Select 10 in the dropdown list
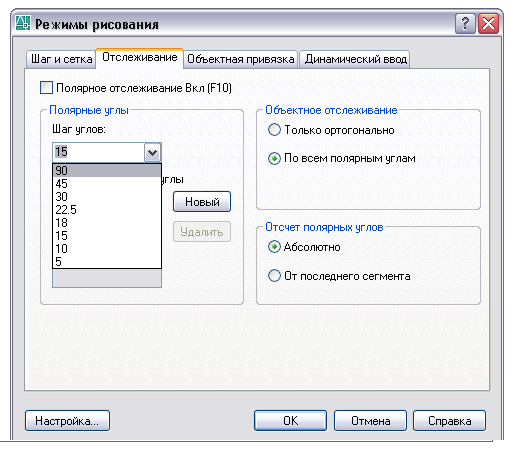The width and height of the screenshot is (511, 449). click(107, 249)
